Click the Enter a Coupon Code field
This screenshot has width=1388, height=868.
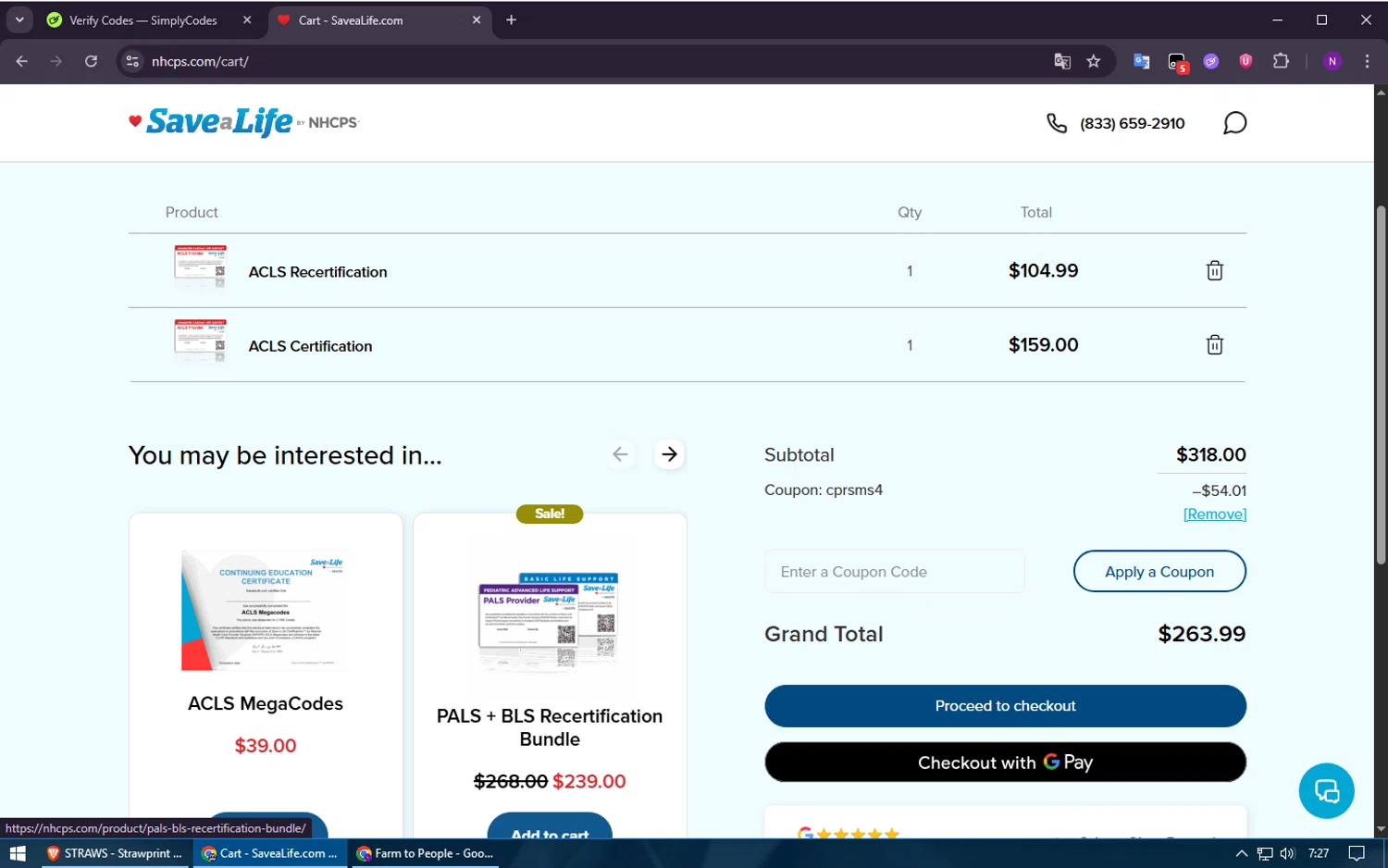point(895,572)
